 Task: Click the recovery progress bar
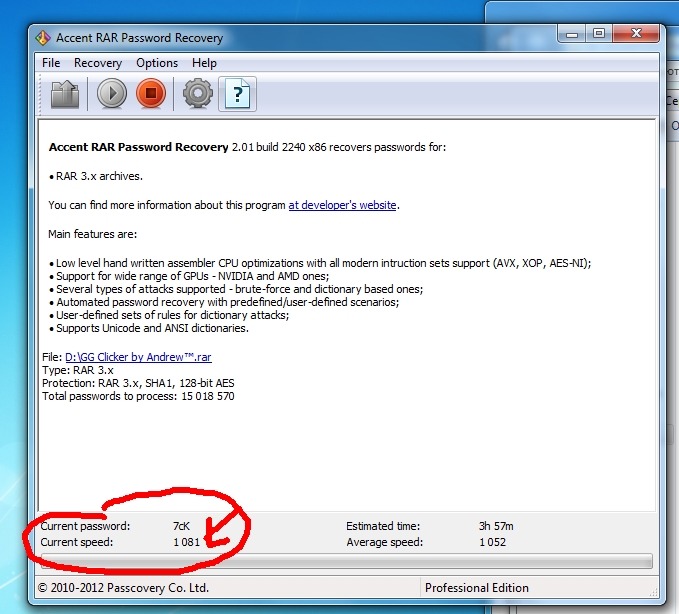[346, 562]
